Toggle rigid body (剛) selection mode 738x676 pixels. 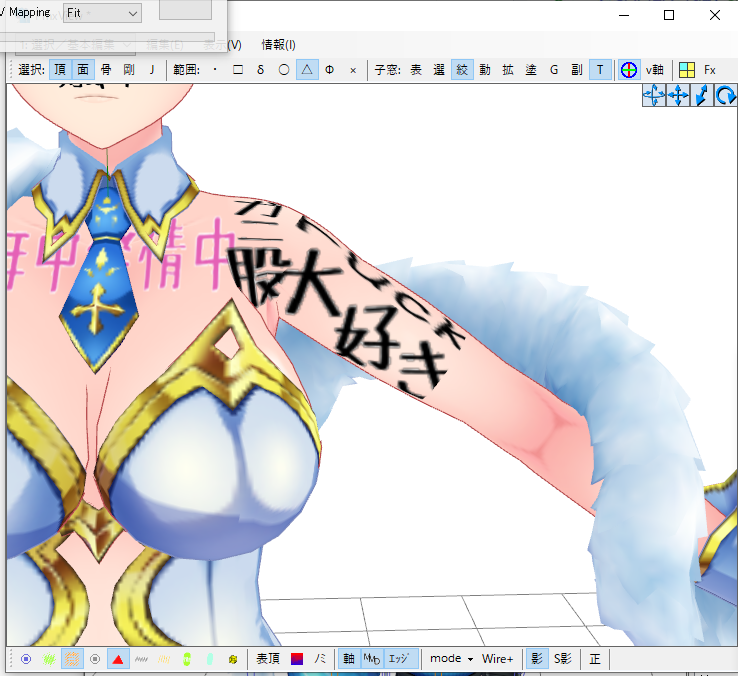click(x=129, y=70)
